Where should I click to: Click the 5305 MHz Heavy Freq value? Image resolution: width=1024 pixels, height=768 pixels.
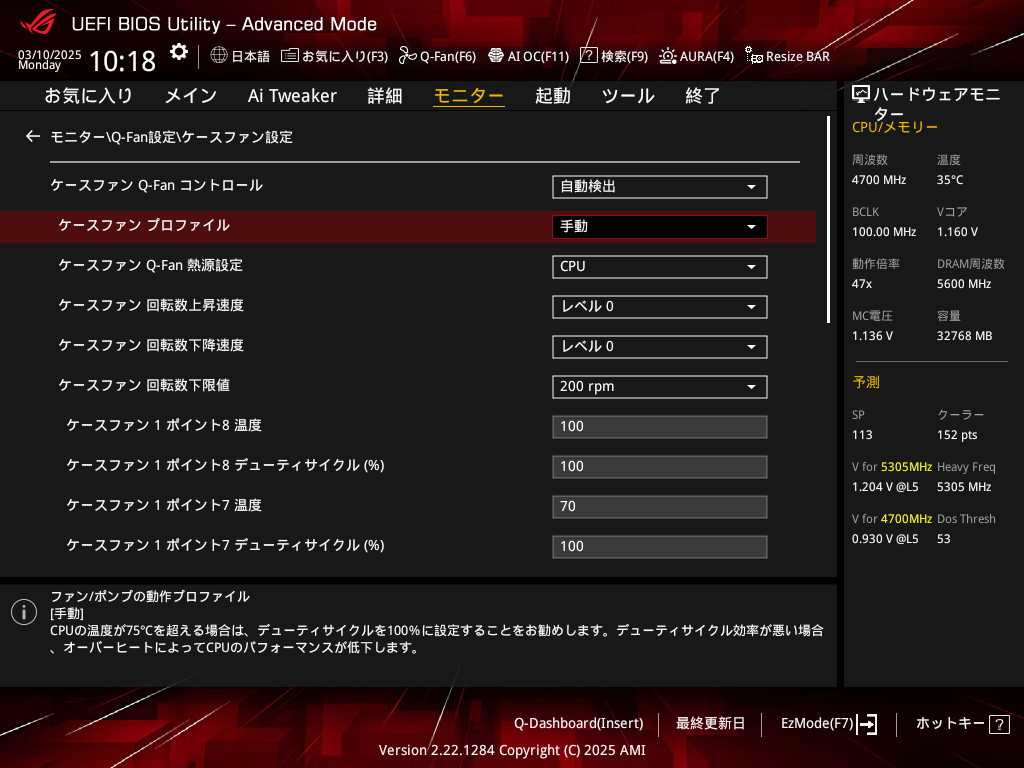[964, 487]
